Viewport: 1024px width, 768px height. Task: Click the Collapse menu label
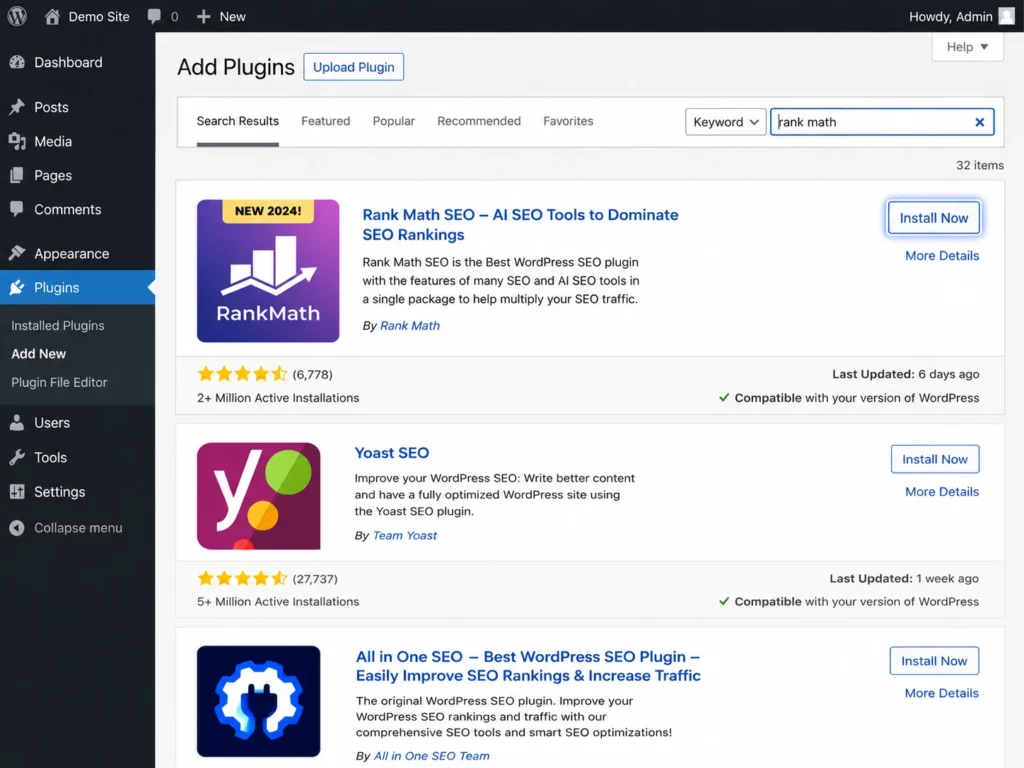click(x=78, y=528)
